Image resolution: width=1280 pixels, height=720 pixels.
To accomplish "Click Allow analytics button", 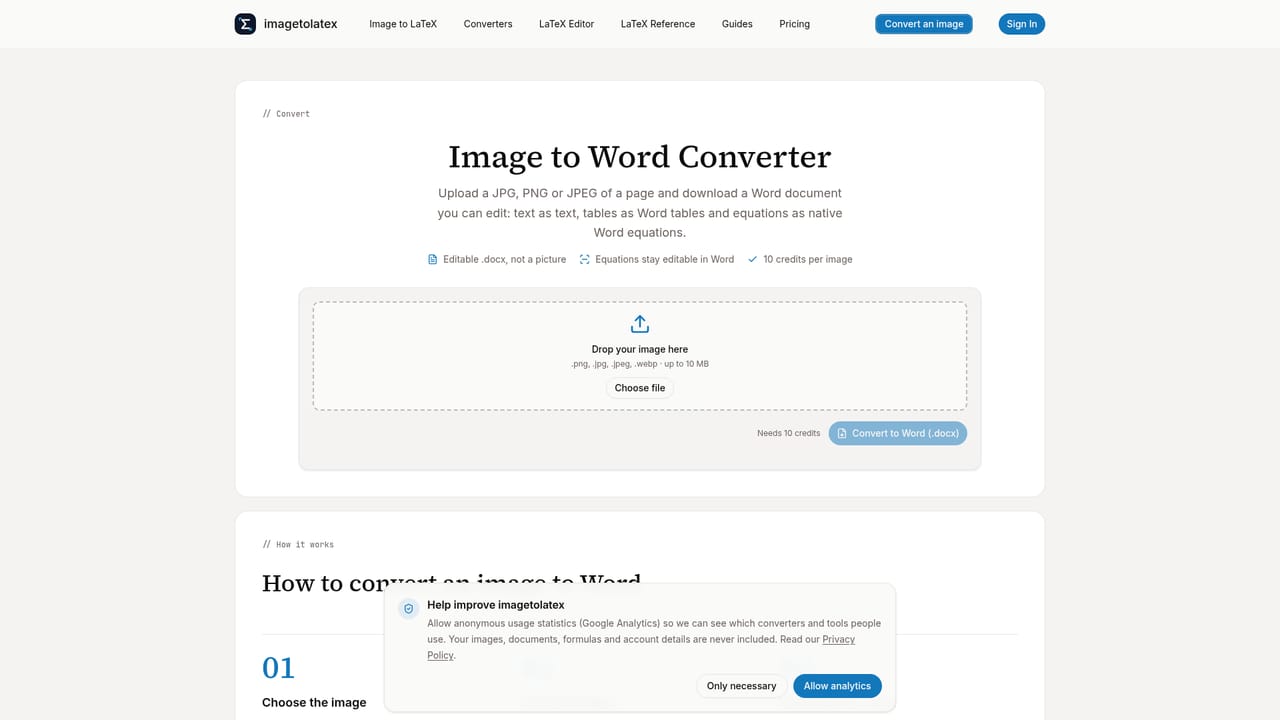I will tap(837, 686).
